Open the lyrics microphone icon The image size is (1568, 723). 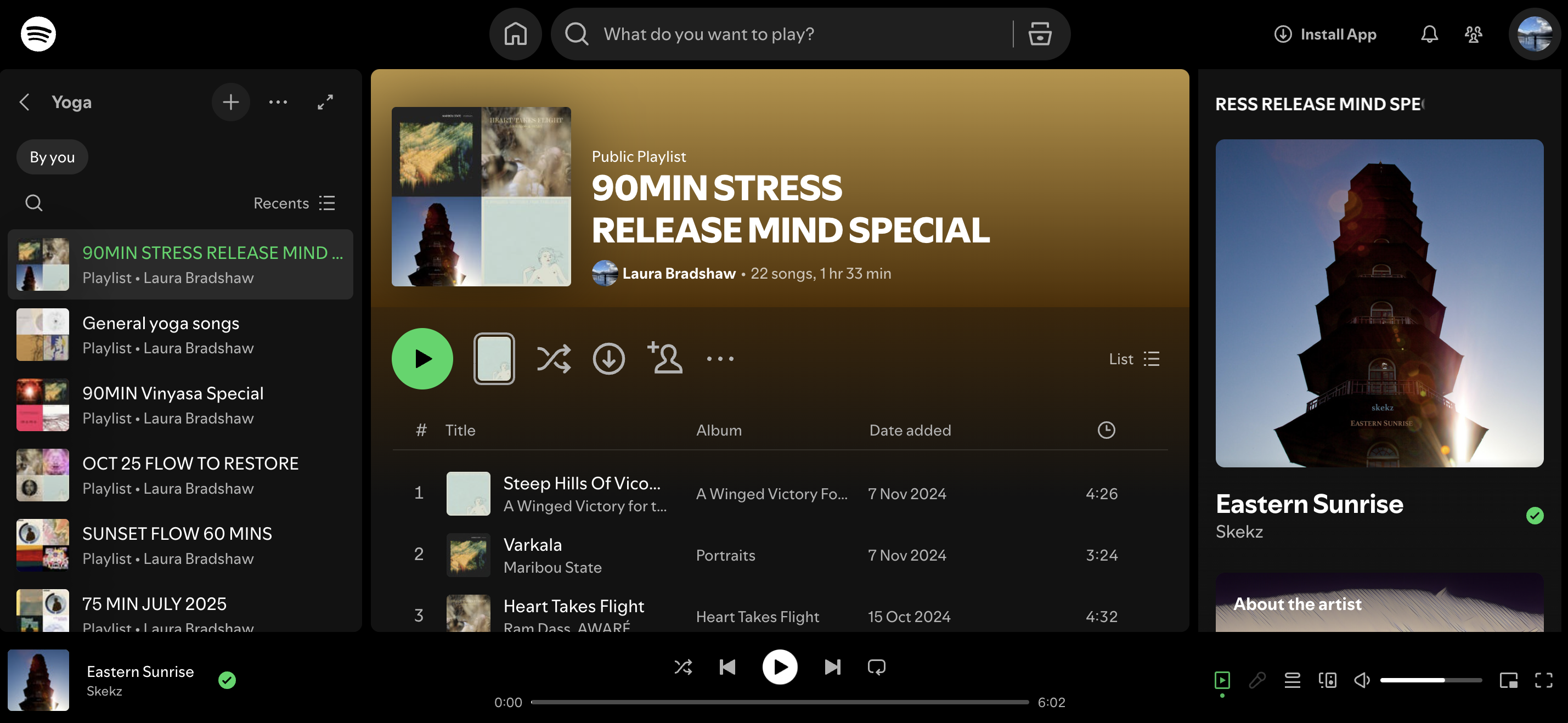[x=1257, y=680]
